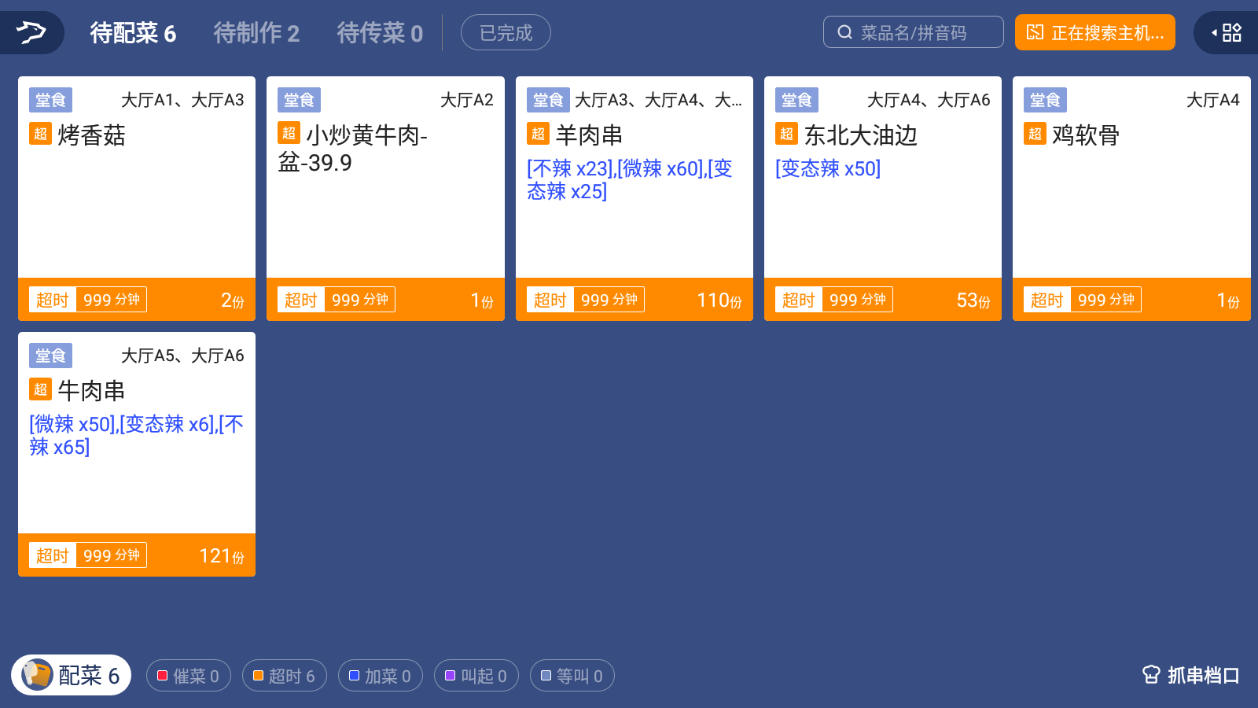Click the 配菜 avatar icon

37,675
